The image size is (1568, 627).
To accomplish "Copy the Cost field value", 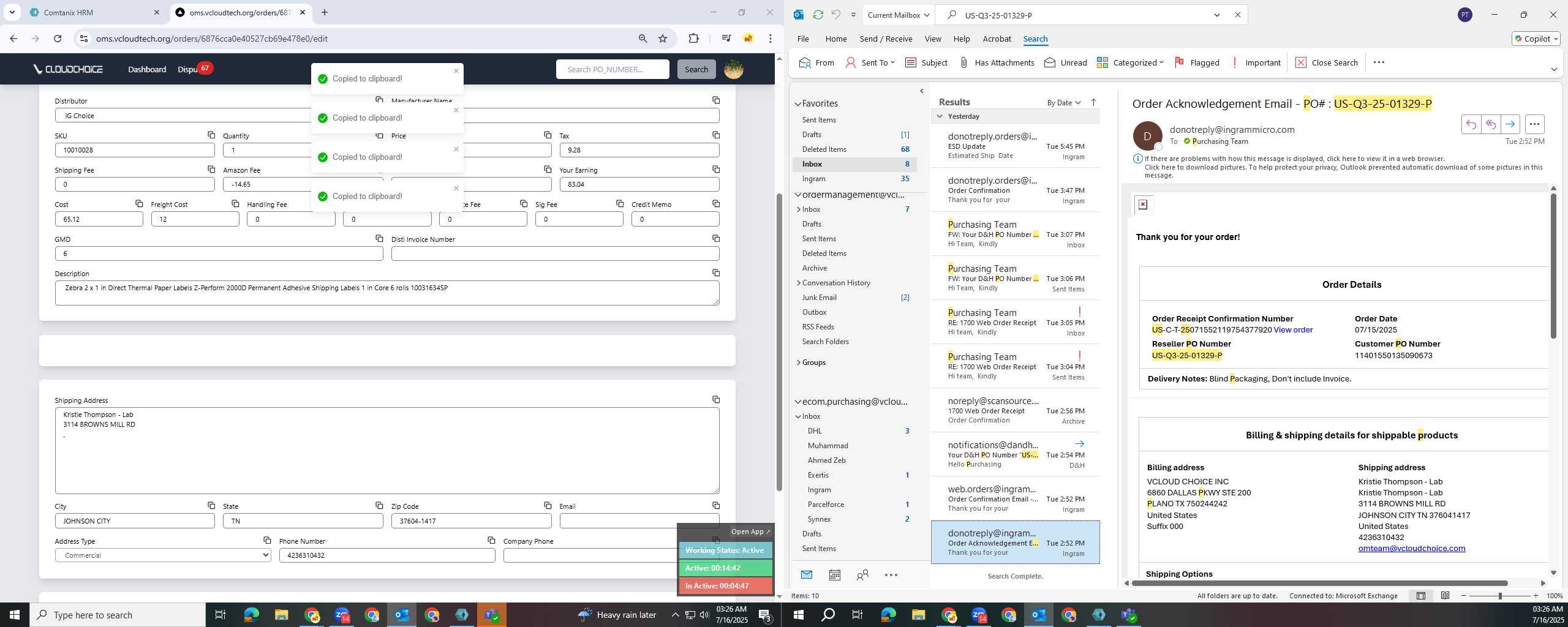I will 139,203.
